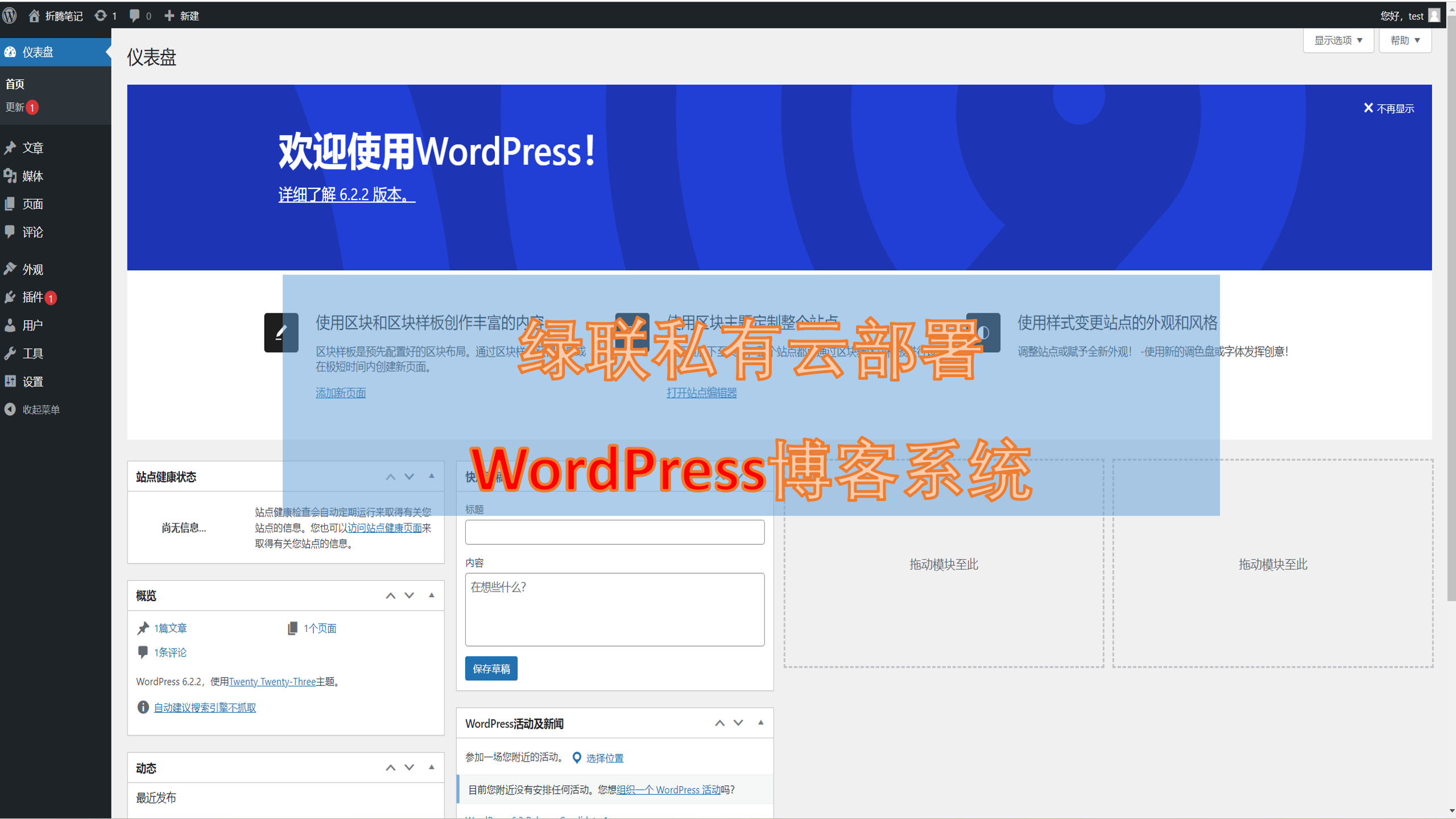1456x819 pixels.
Task: Open the 帮助 dropdown
Action: (x=1405, y=40)
